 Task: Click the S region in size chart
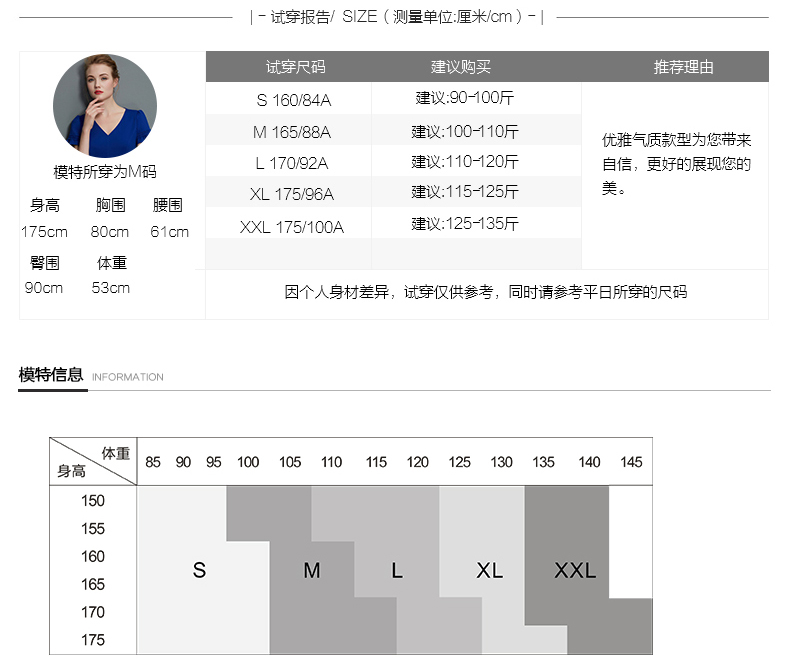199,570
